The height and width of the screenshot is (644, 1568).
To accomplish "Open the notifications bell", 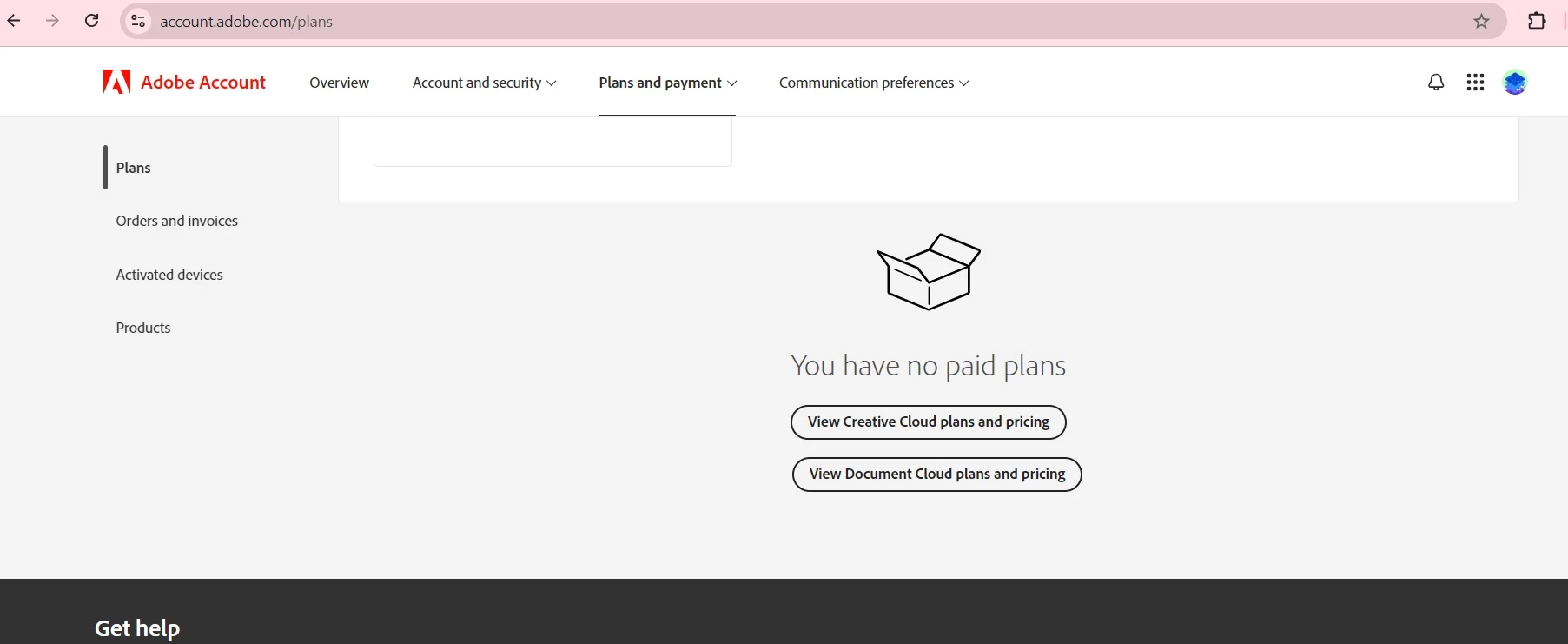I will 1436,82.
